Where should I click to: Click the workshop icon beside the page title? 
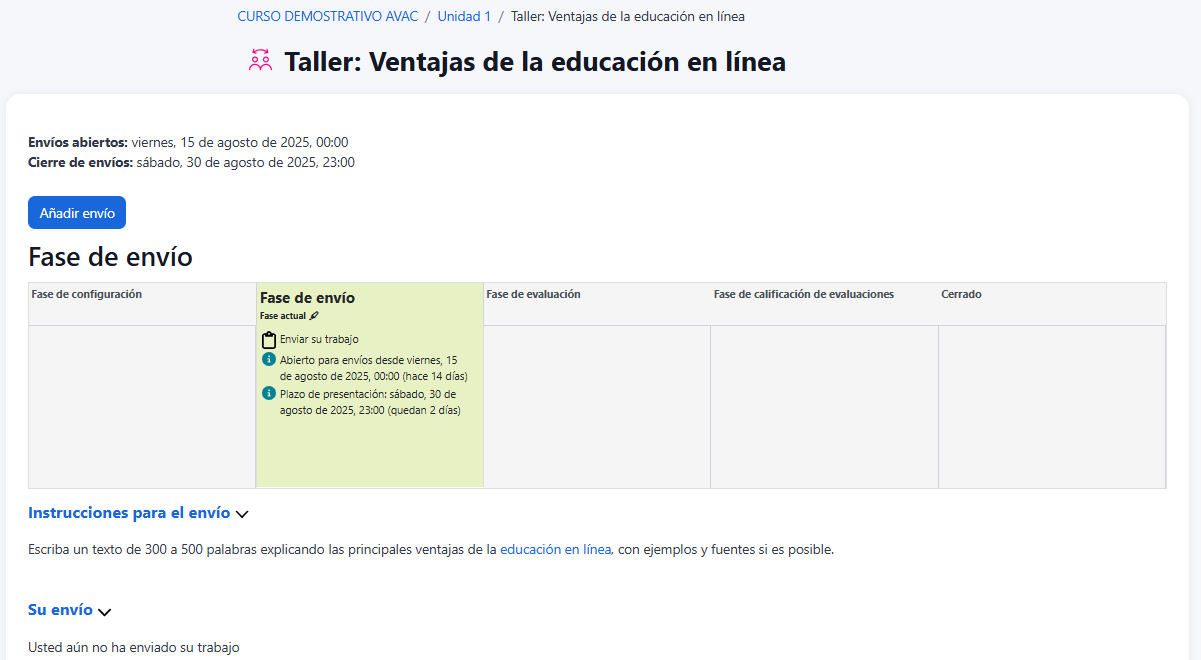click(x=260, y=61)
